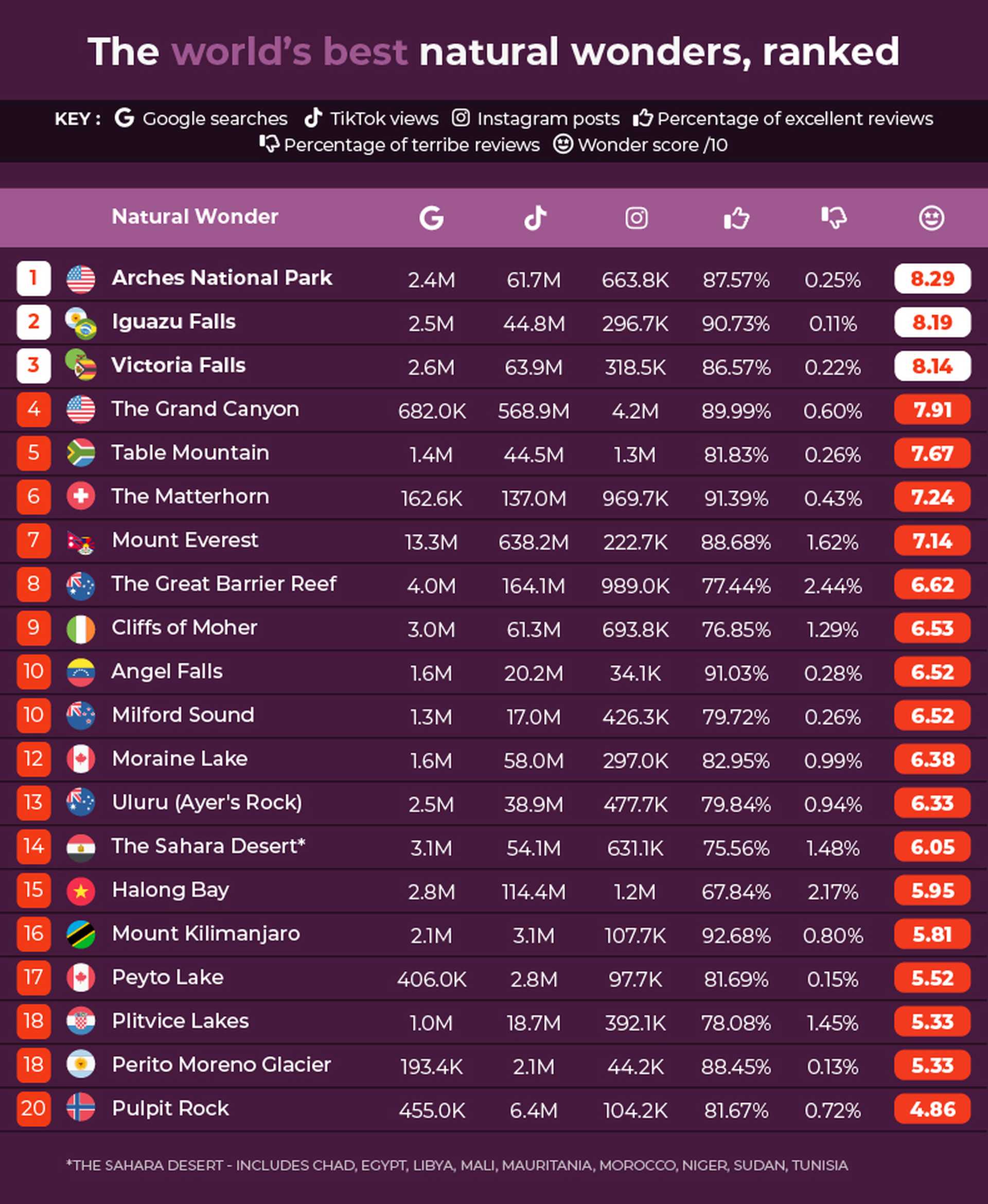Click the Google column header icon
The image size is (988, 1204).
tap(431, 217)
